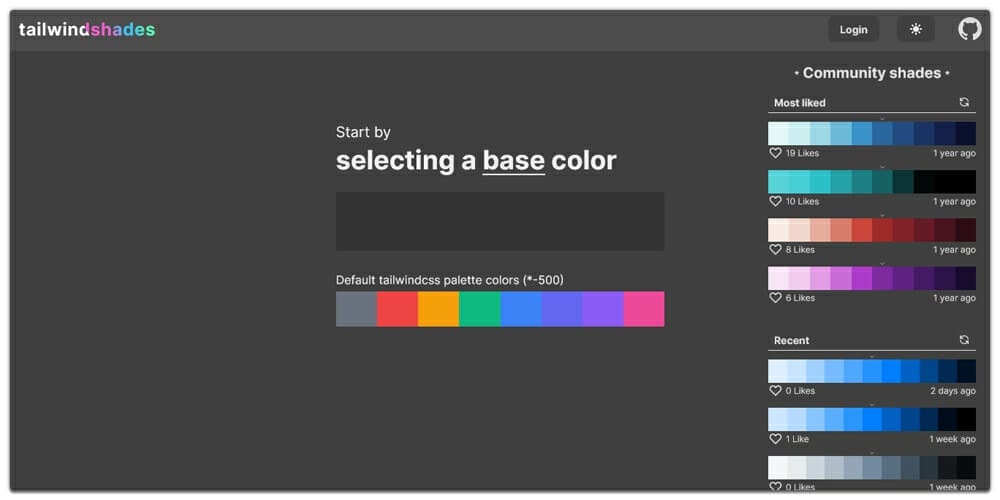Screen dimensions: 1000x500
Task: Expand the chevron above the purple palette
Action: tap(882, 262)
